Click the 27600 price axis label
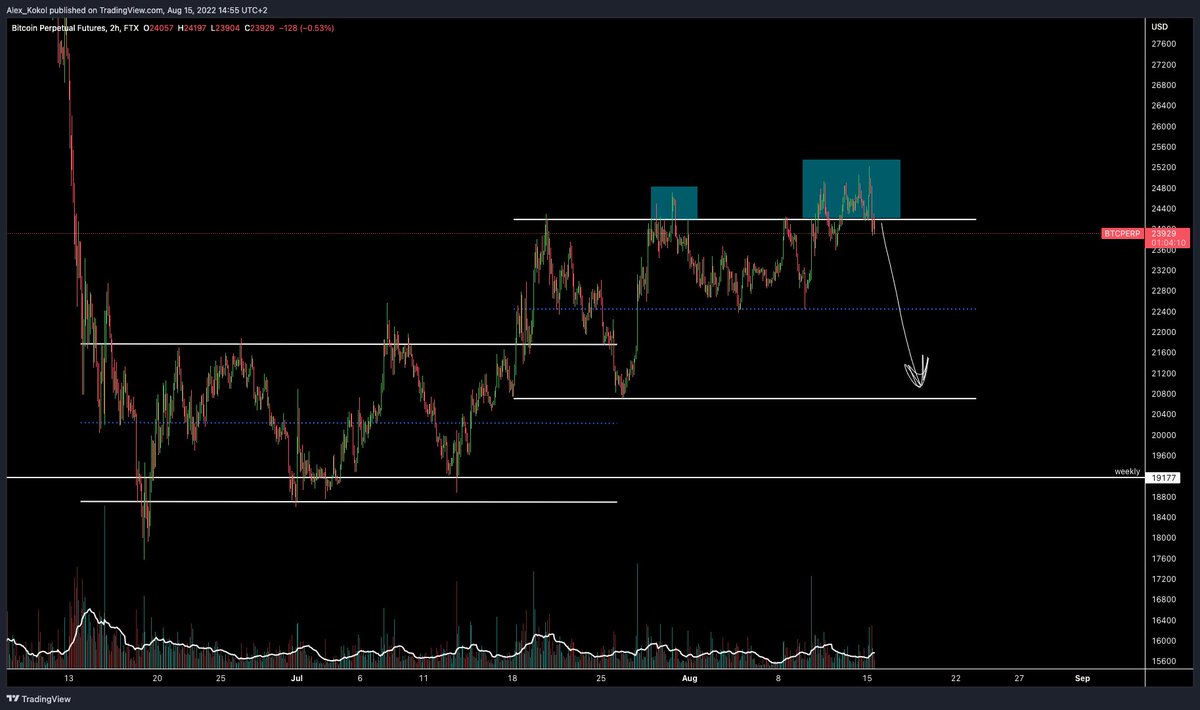Screen dimensions: 1200x710 coord(1162,44)
